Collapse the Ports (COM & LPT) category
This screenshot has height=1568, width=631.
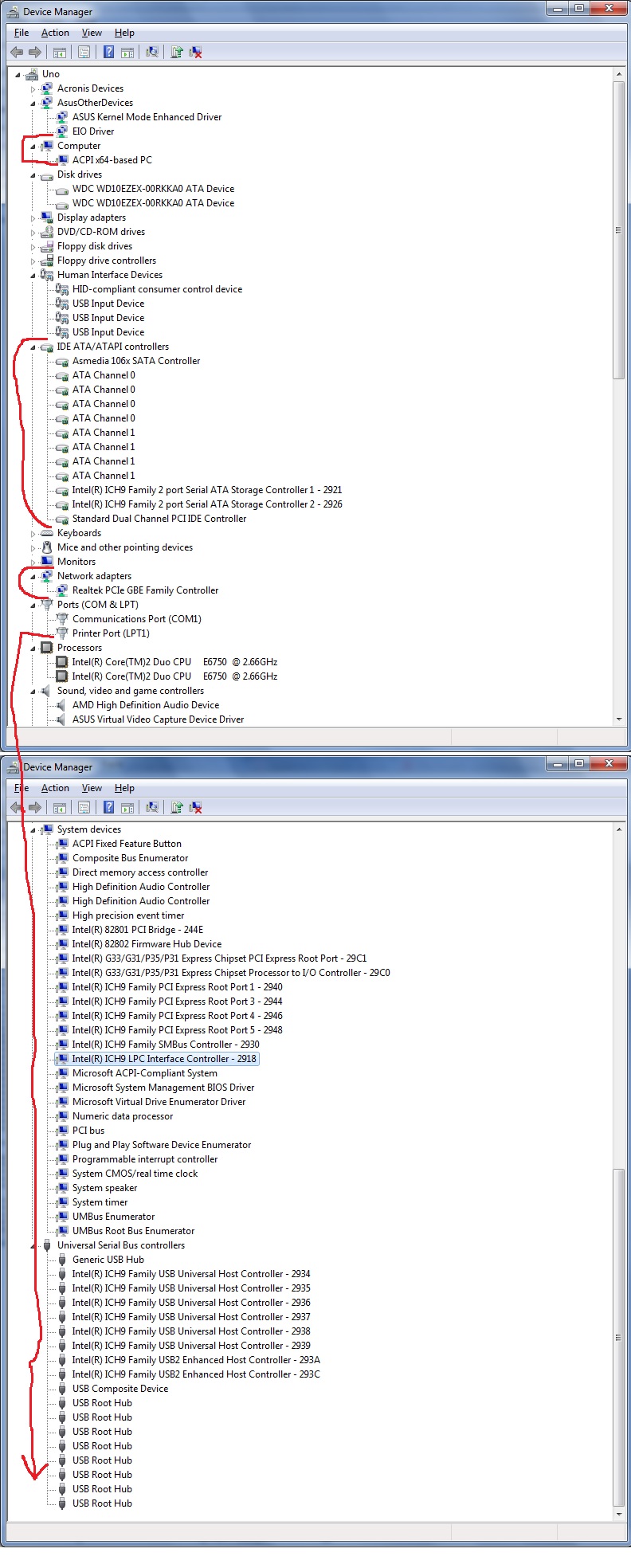click(33, 606)
